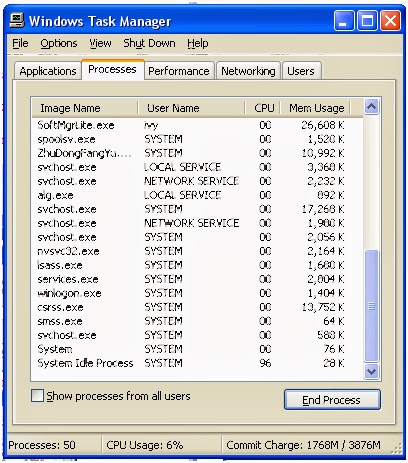The height and width of the screenshot is (463, 408).
Task: Open the File menu
Action: (20, 43)
